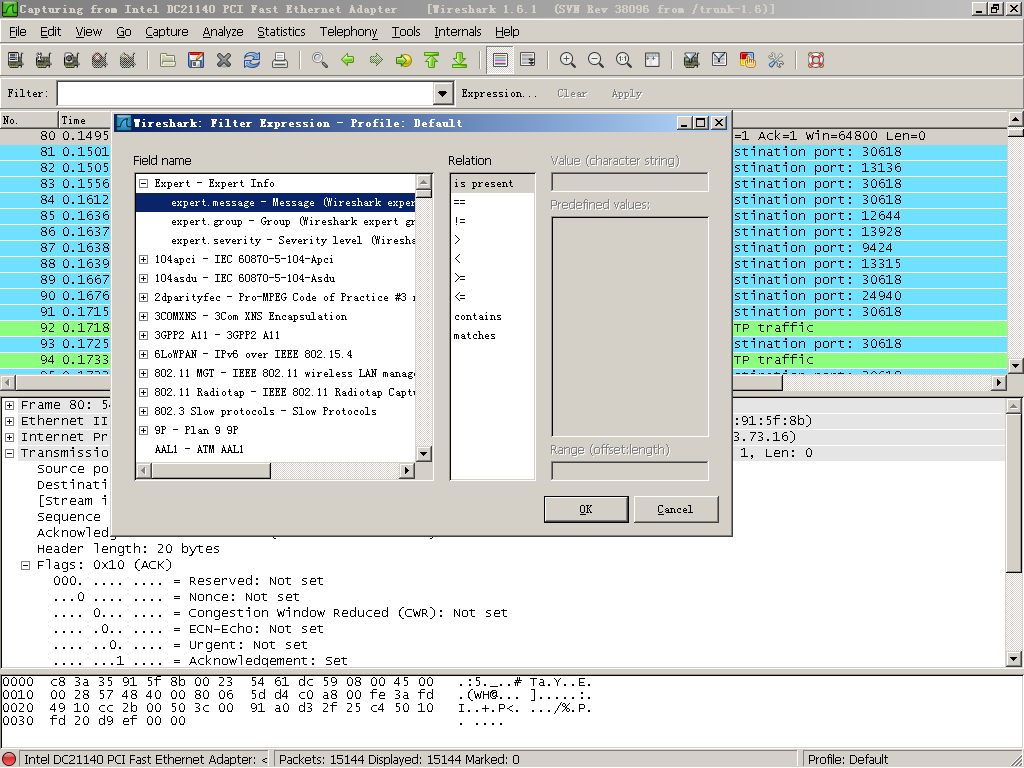Toggle packet list colorization
Screen dimensions: 1024x768
(500, 60)
